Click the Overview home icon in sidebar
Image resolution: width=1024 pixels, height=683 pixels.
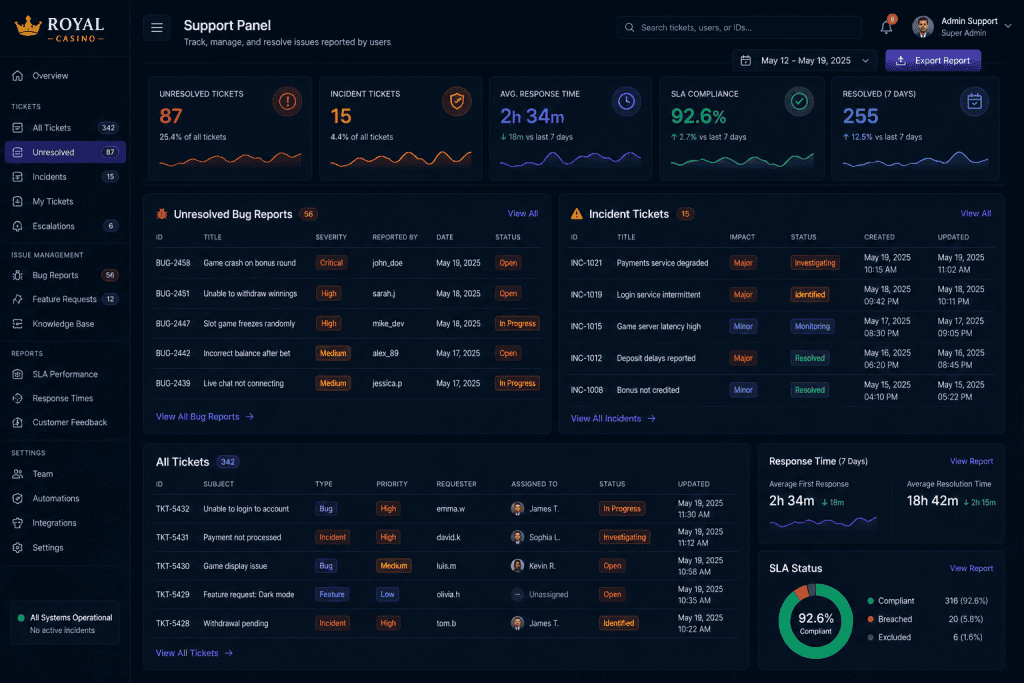18,76
